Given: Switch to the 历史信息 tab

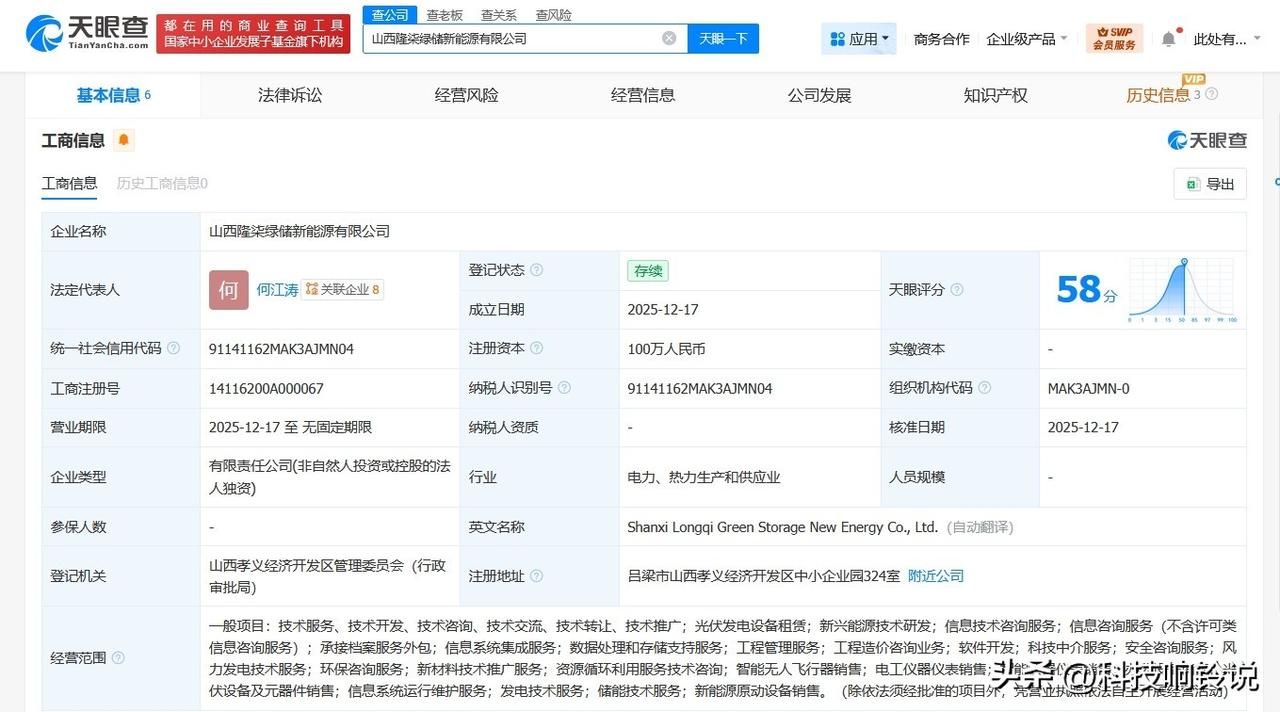Looking at the screenshot, I should [1158, 95].
